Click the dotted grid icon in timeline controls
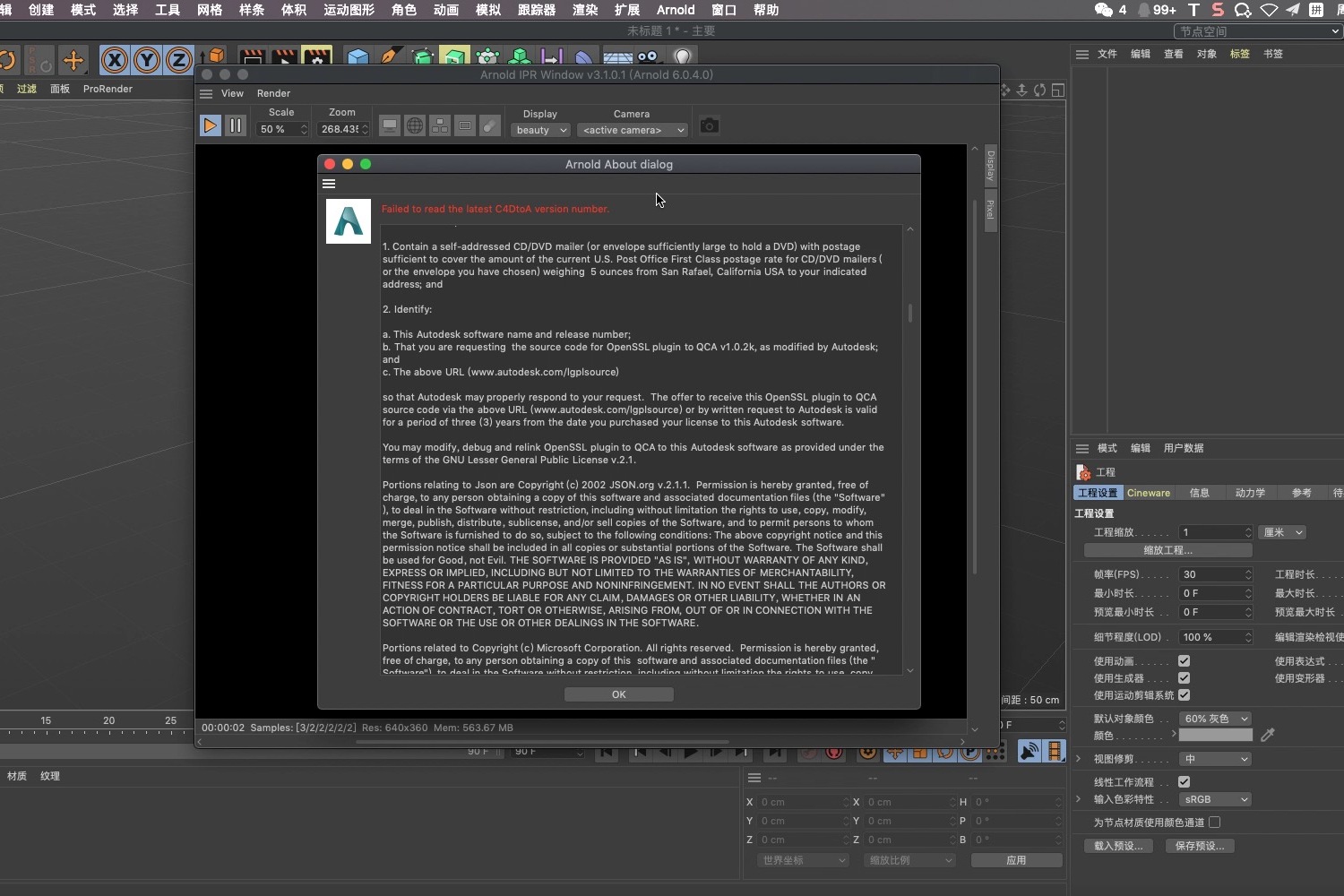The width and height of the screenshot is (1344, 896). coord(995,753)
